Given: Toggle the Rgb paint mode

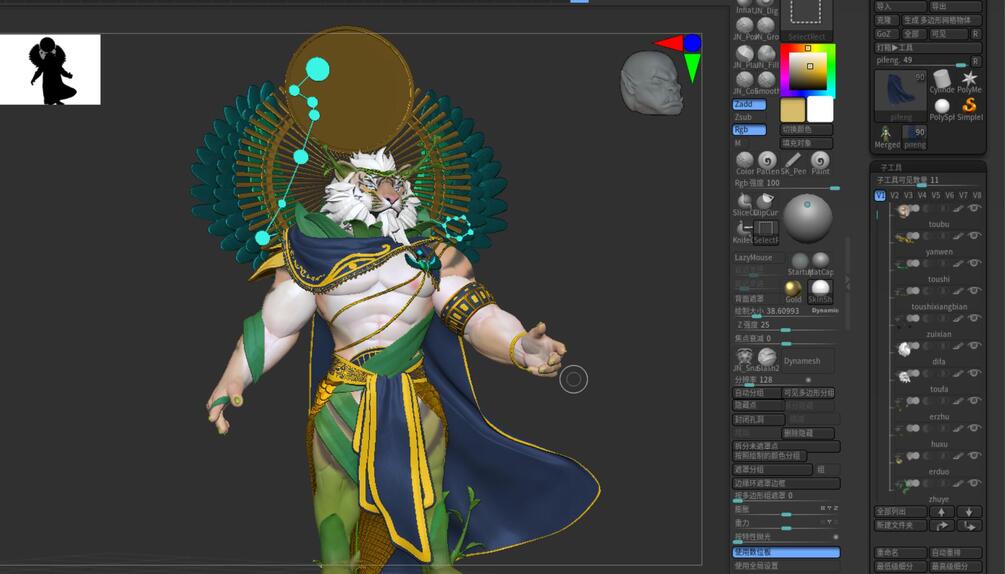Looking at the screenshot, I should [x=749, y=129].
